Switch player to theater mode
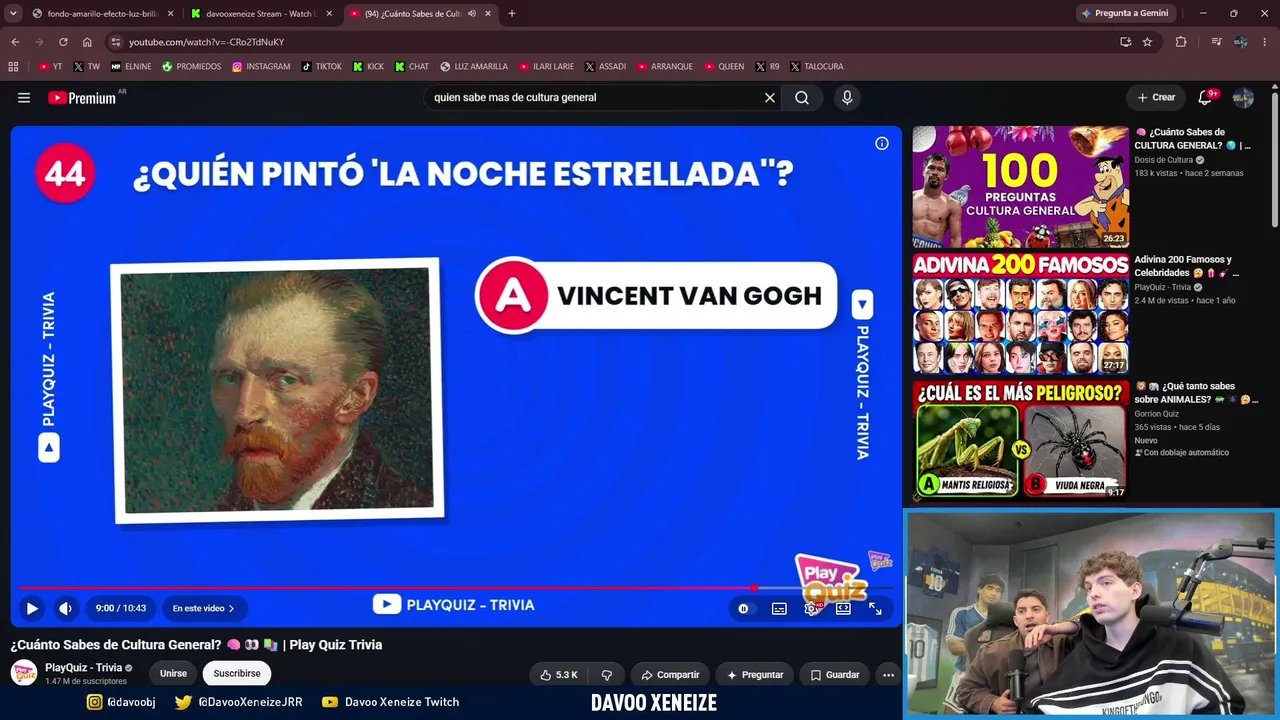Screen dimensions: 1280x720 click(x=843, y=608)
